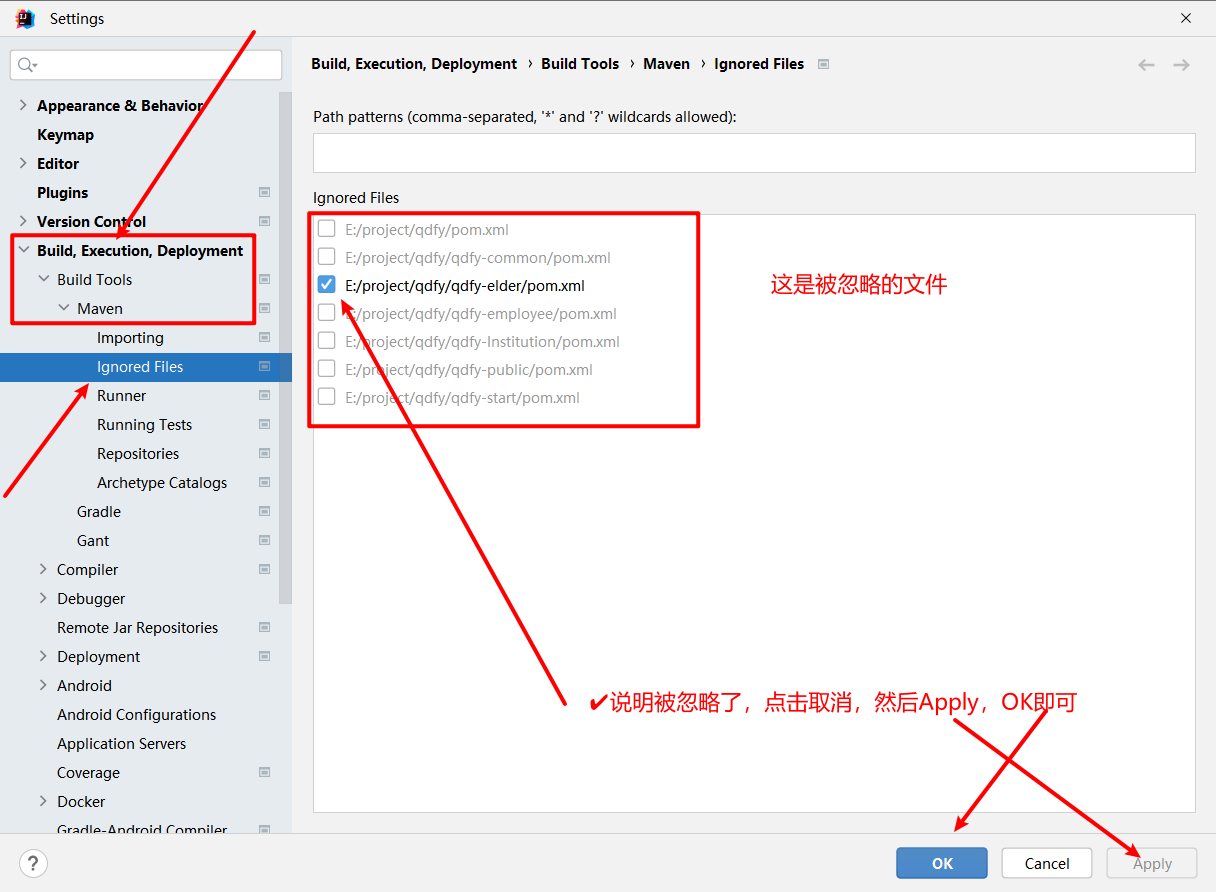Toggle checkbox for qdfy-employee/pom.xml

tap(326, 313)
